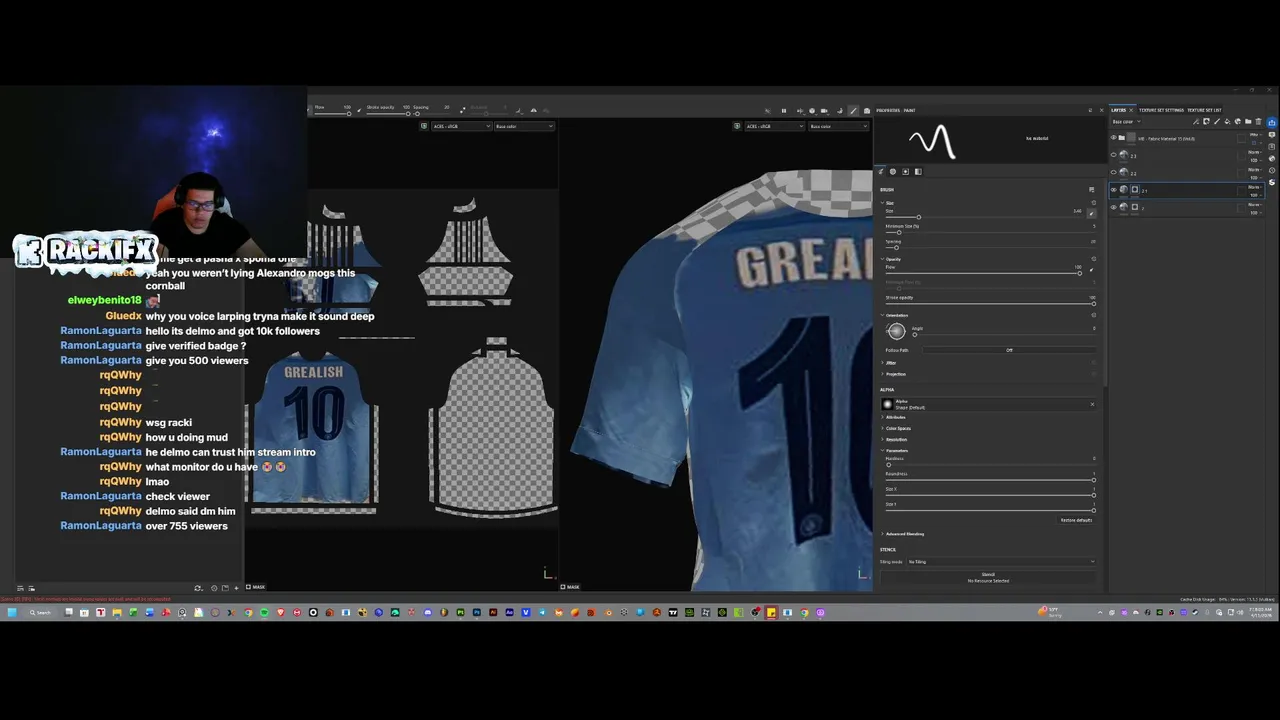The width and height of the screenshot is (1280, 720).
Task: Select the Layers tab
Action: 1118,110
